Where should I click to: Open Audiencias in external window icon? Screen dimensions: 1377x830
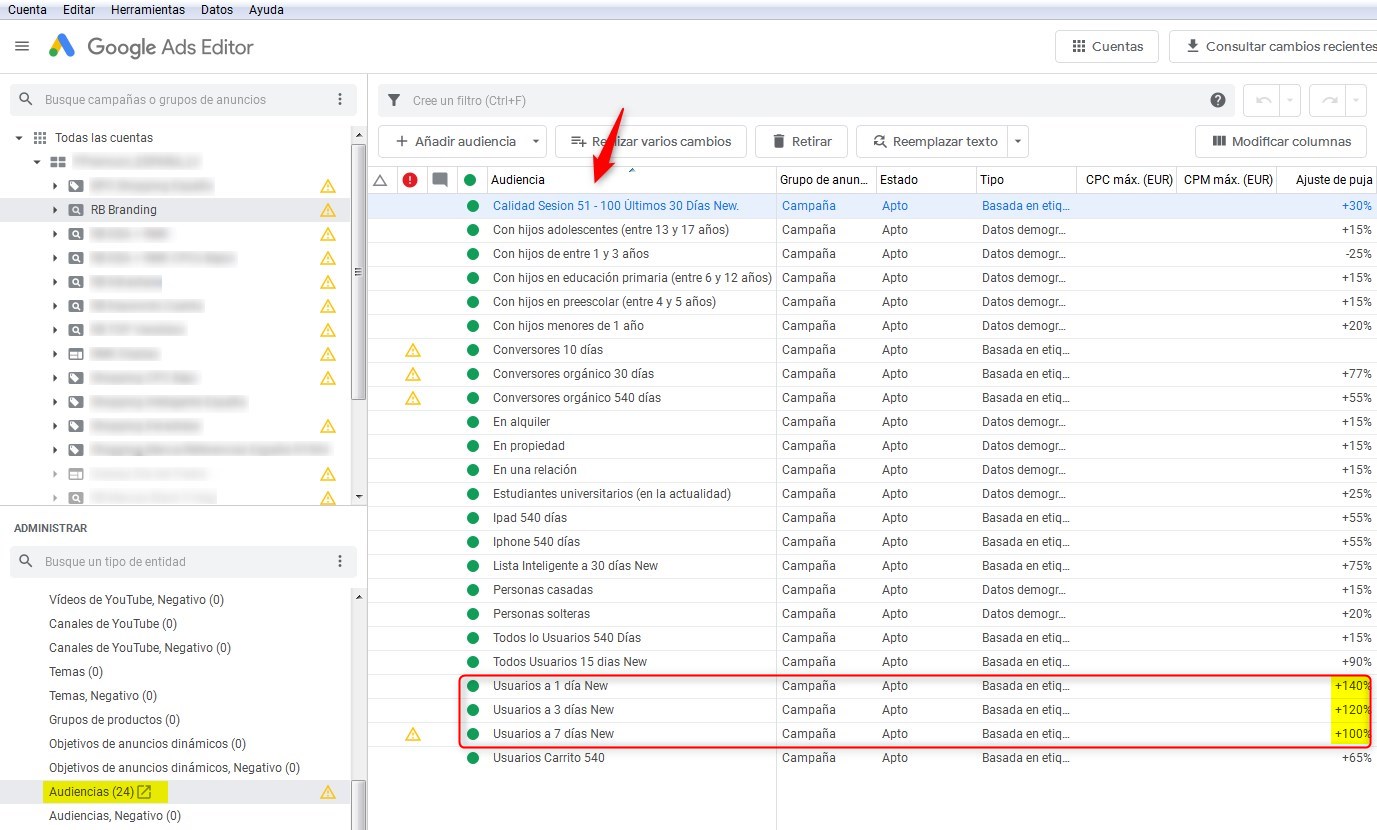coord(144,792)
